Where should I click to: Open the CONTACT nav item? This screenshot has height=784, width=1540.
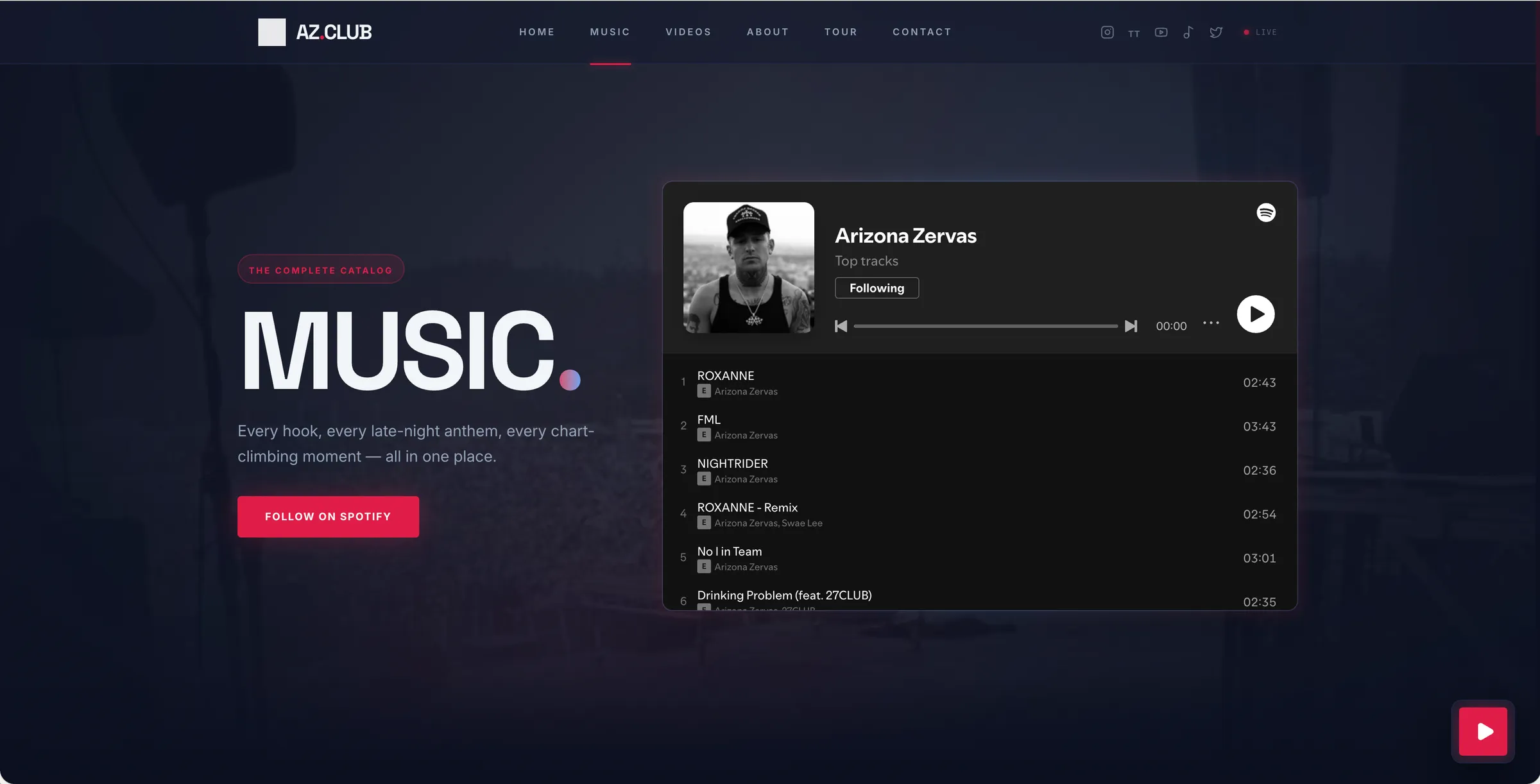(x=922, y=32)
